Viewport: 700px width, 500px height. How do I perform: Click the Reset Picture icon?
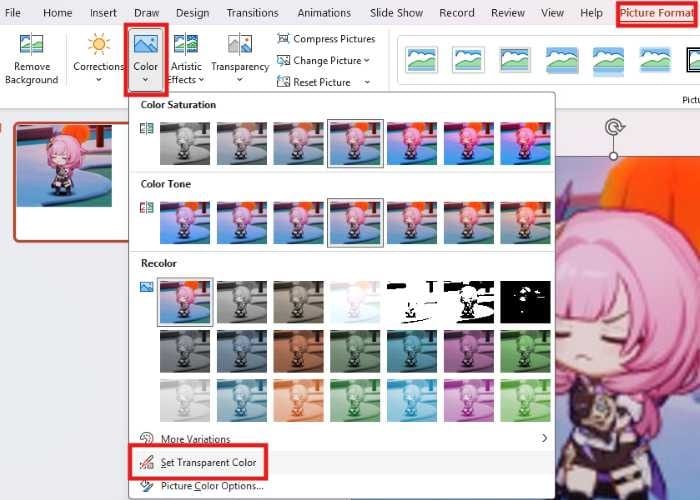pyautogui.click(x=283, y=82)
